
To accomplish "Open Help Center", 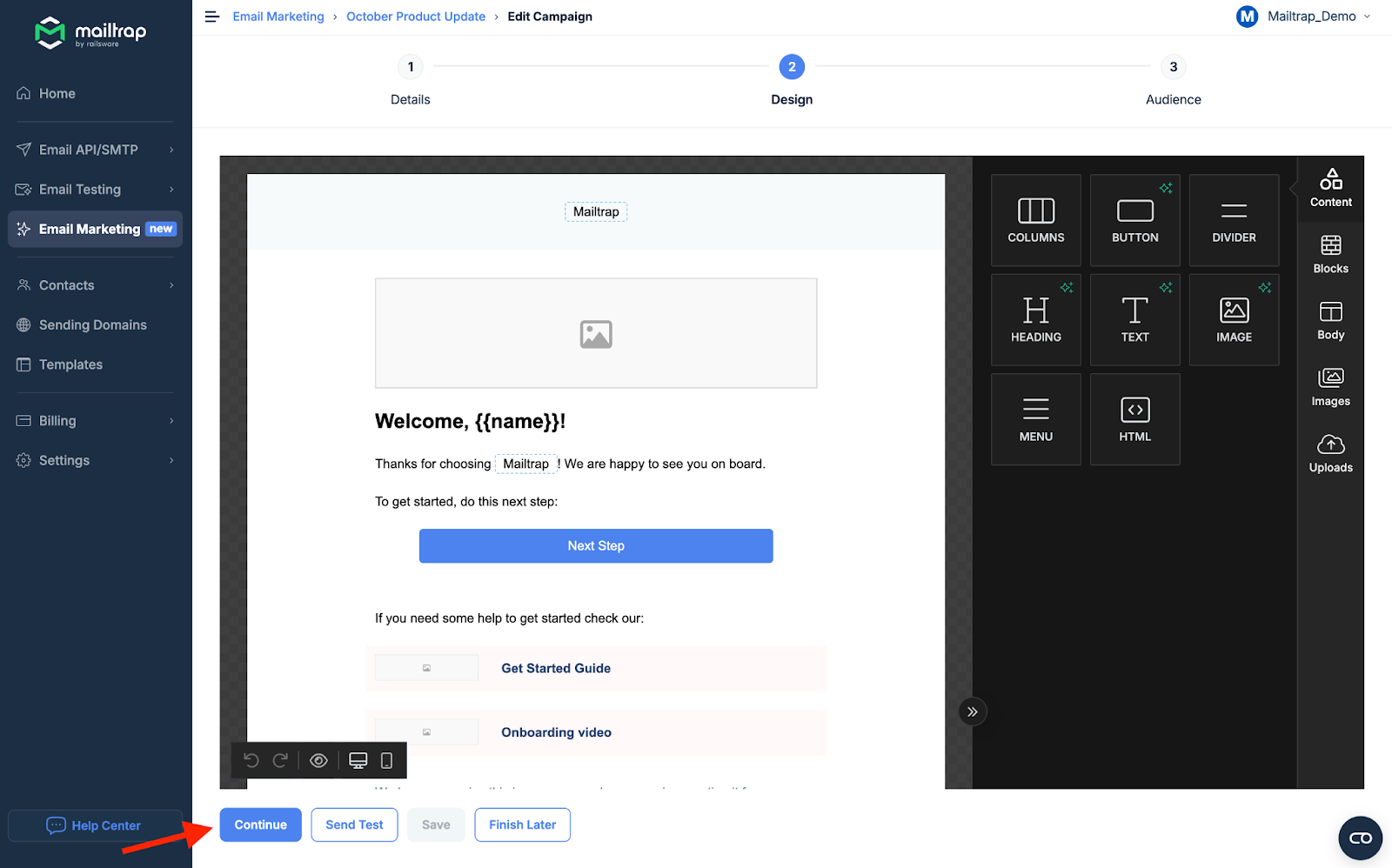I will tap(94, 825).
